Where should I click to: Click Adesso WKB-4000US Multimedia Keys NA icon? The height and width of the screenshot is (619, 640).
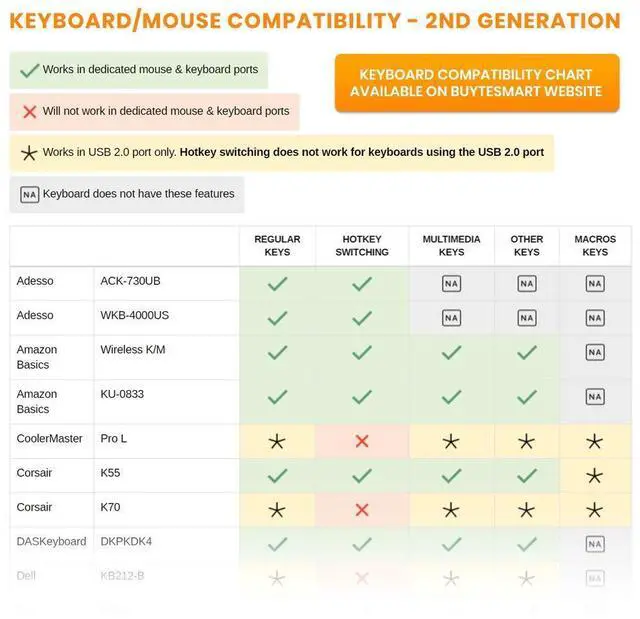pyautogui.click(x=451, y=318)
